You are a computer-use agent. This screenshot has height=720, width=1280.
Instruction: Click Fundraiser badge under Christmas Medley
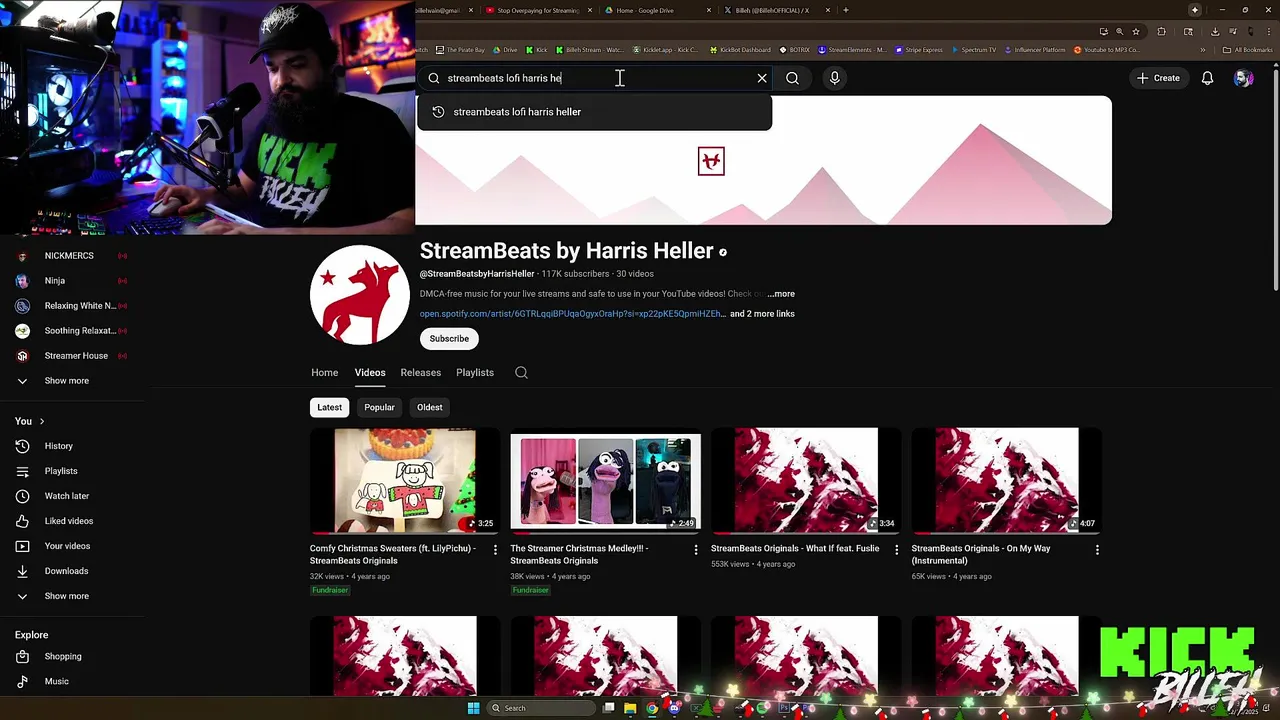point(530,590)
